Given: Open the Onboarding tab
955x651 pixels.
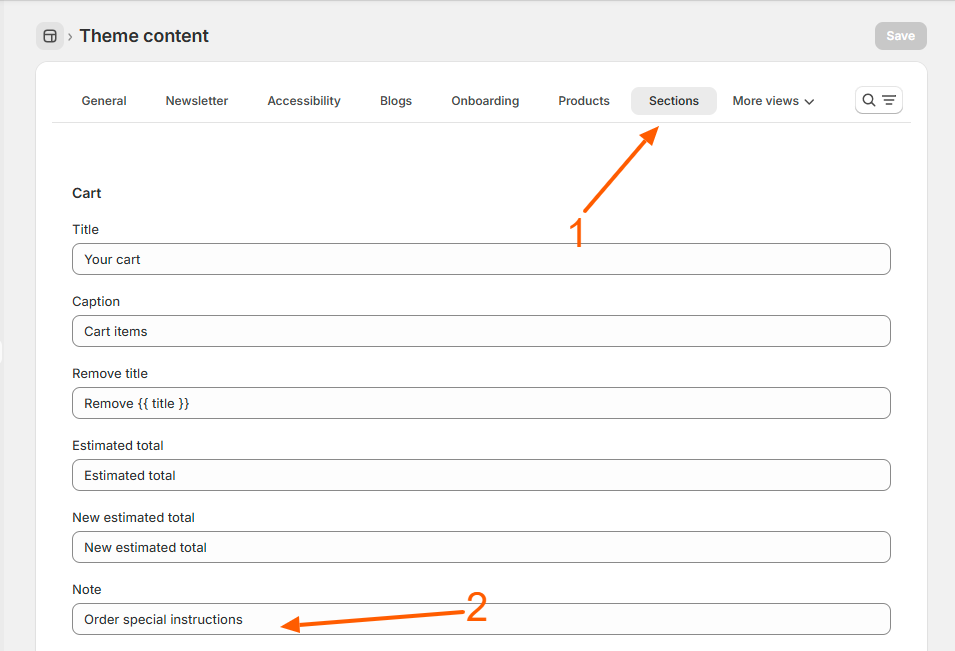Looking at the screenshot, I should [x=485, y=100].
